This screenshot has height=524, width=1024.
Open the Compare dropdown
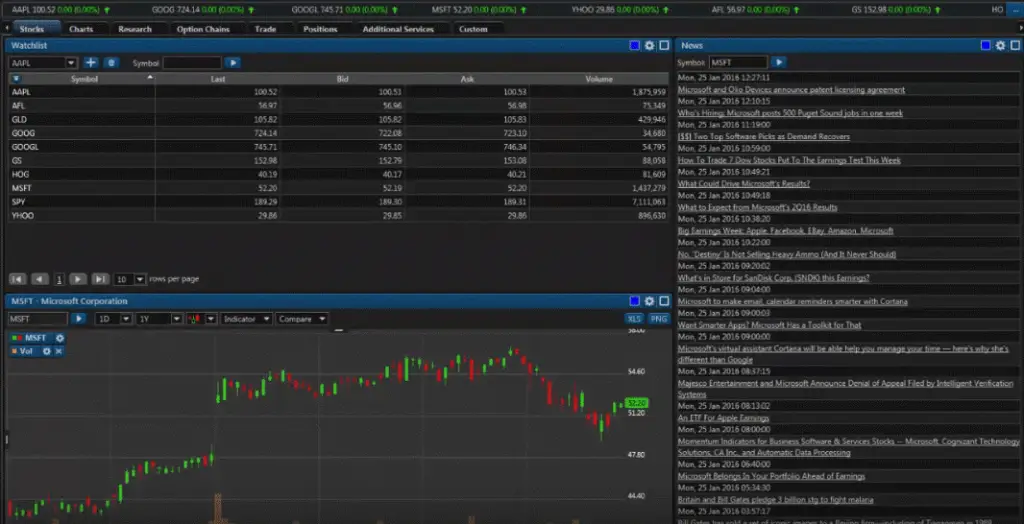(301, 319)
